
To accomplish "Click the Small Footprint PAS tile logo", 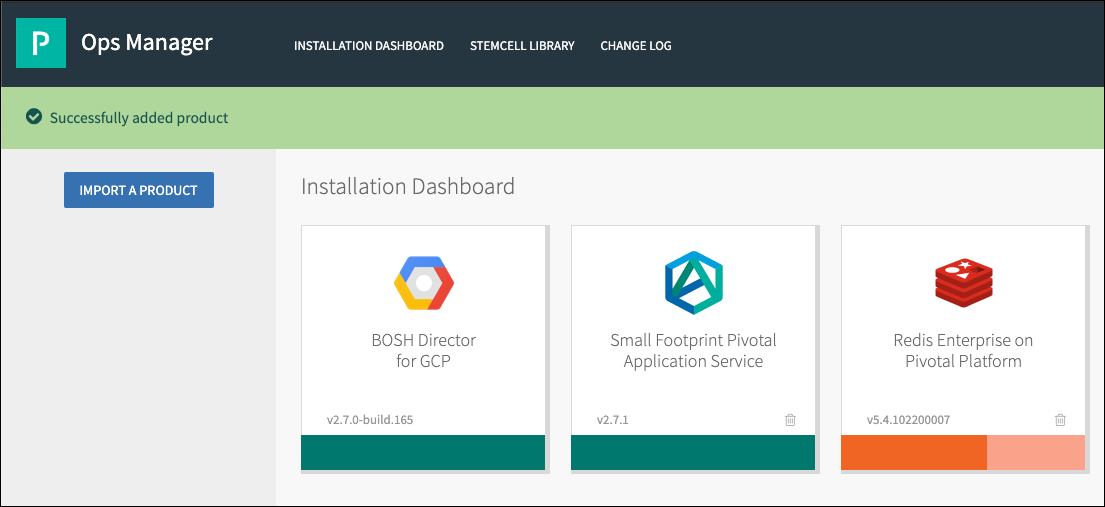I will [x=693, y=284].
